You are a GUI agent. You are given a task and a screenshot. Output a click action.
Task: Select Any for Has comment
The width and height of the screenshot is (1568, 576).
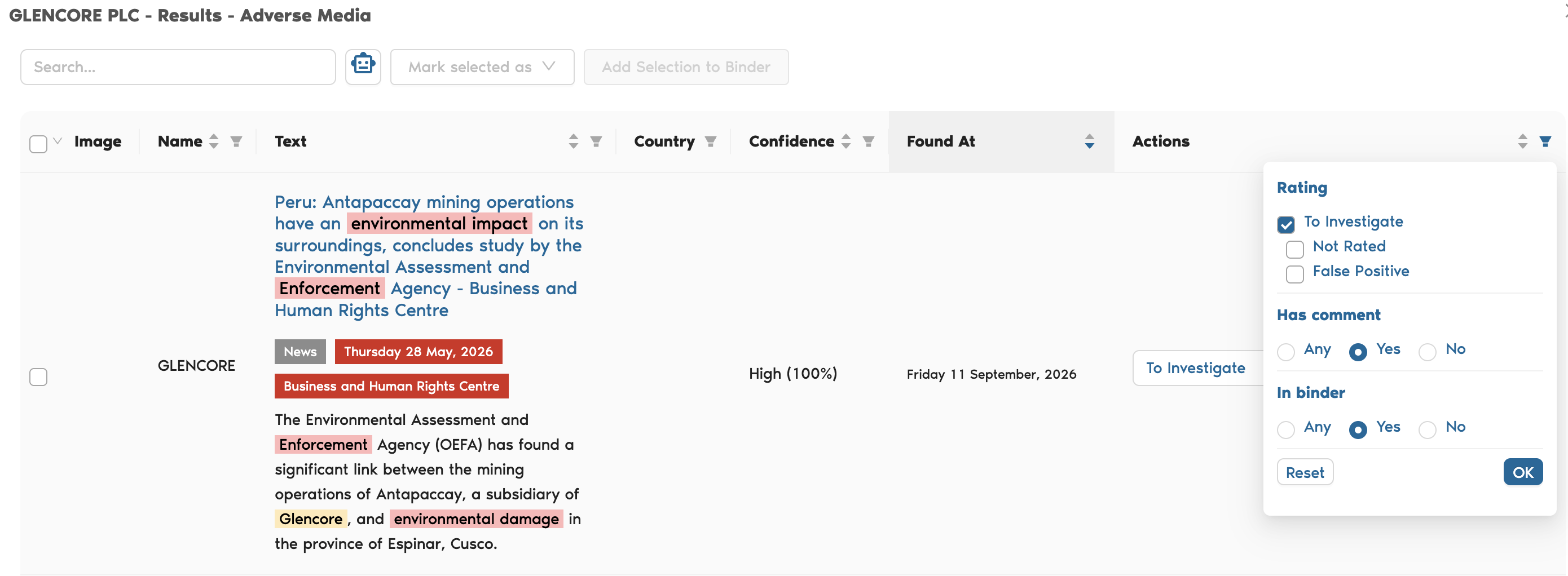click(x=1285, y=352)
